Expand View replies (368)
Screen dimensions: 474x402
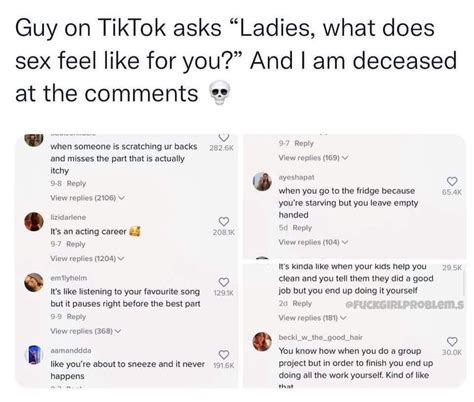pos(86,331)
